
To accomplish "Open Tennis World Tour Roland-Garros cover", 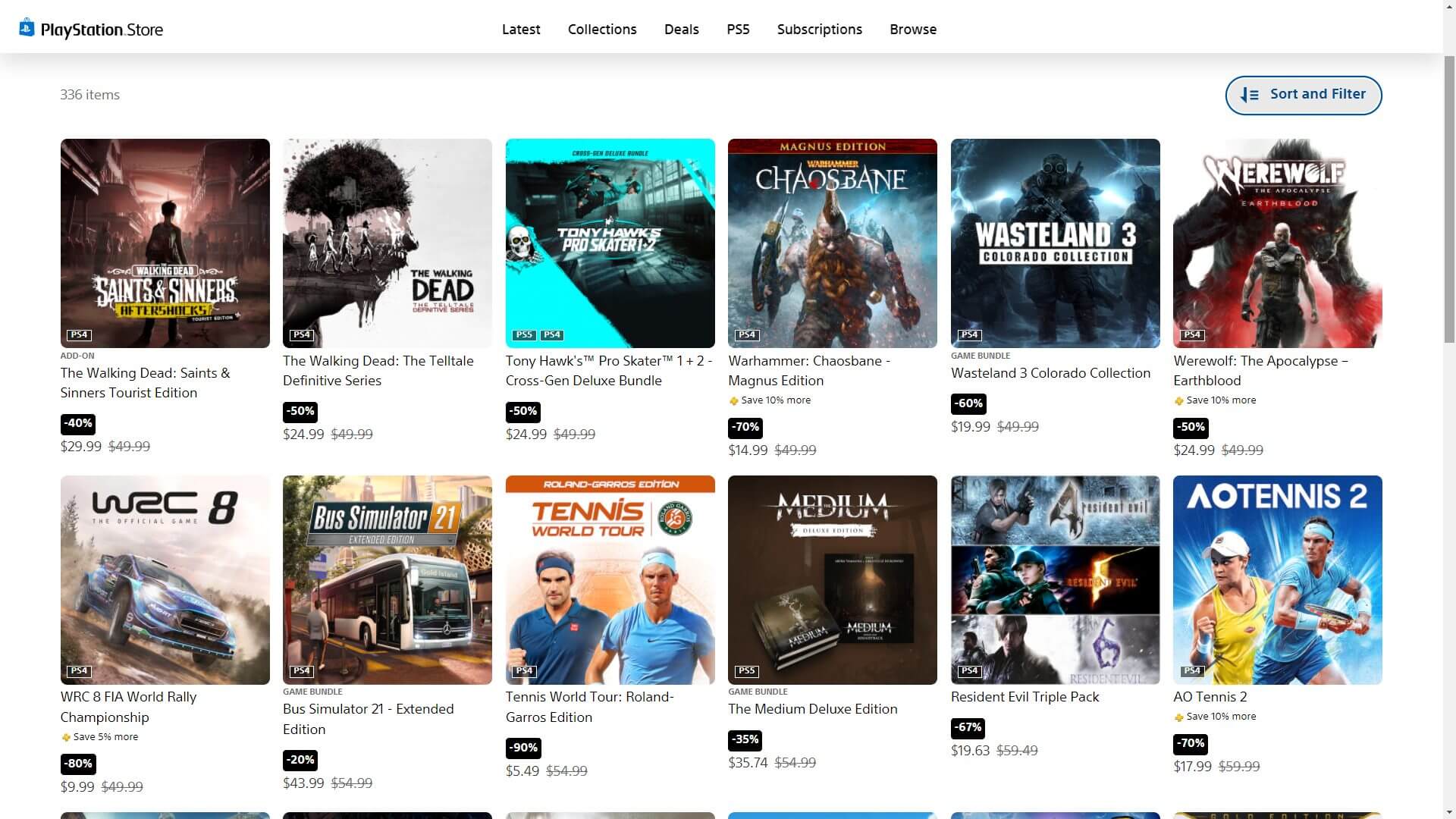I will (x=610, y=579).
